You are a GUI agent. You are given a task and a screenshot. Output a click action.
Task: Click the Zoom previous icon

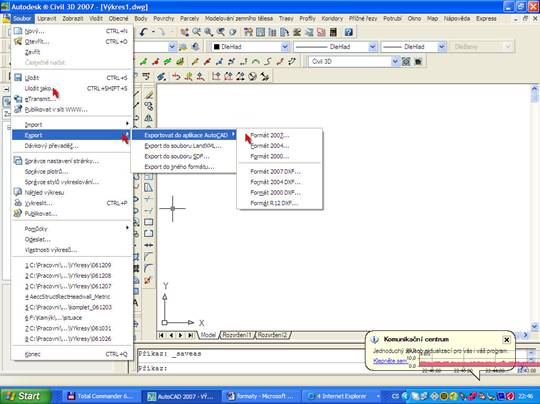pyautogui.click(x=221, y=32)
